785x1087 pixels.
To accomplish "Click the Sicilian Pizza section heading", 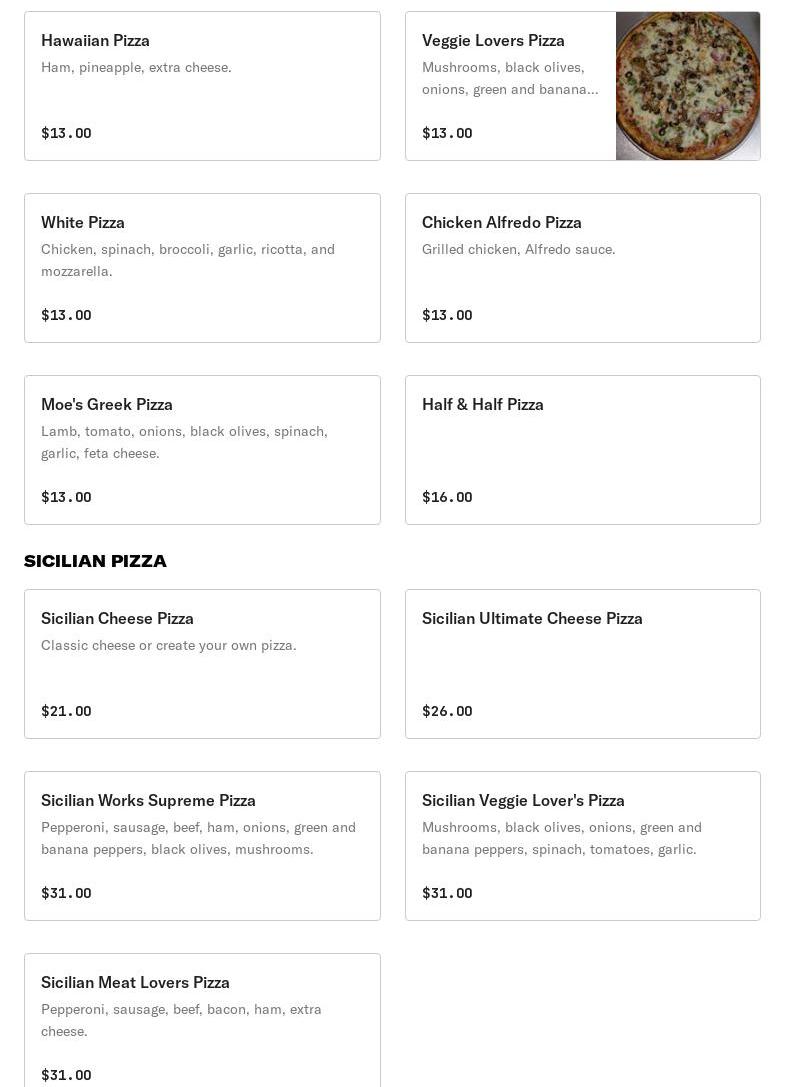I will tap(95, 561).
